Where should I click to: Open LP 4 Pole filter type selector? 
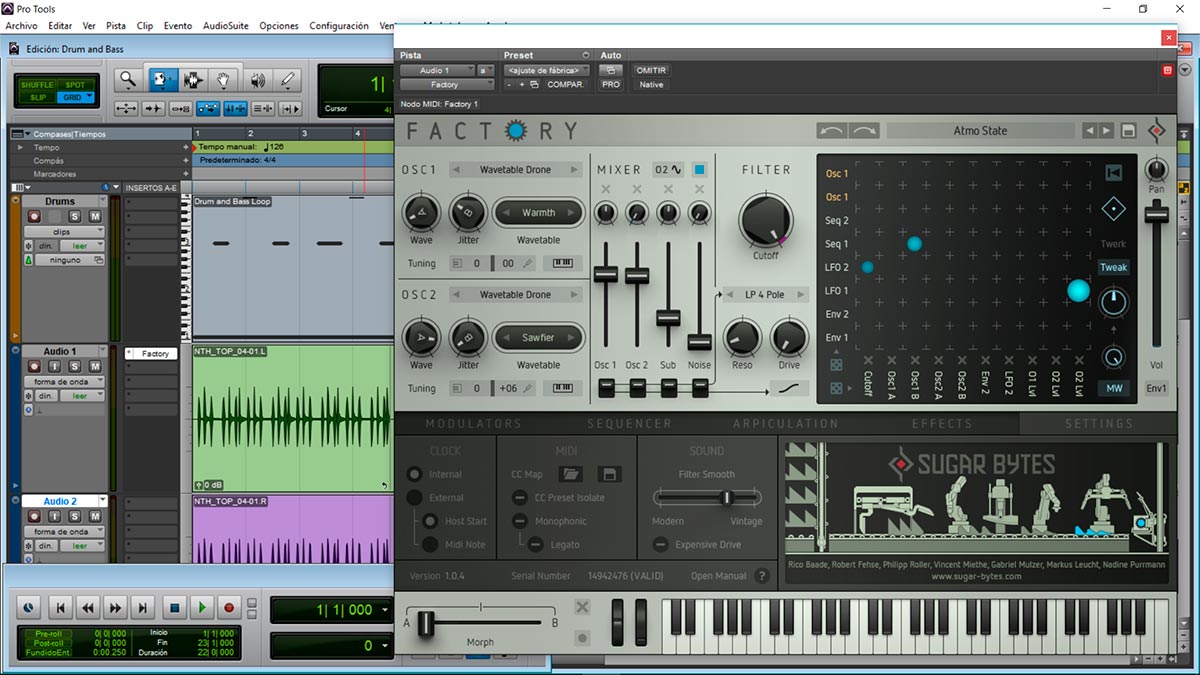pyautogui.click(x=764, y=295)
